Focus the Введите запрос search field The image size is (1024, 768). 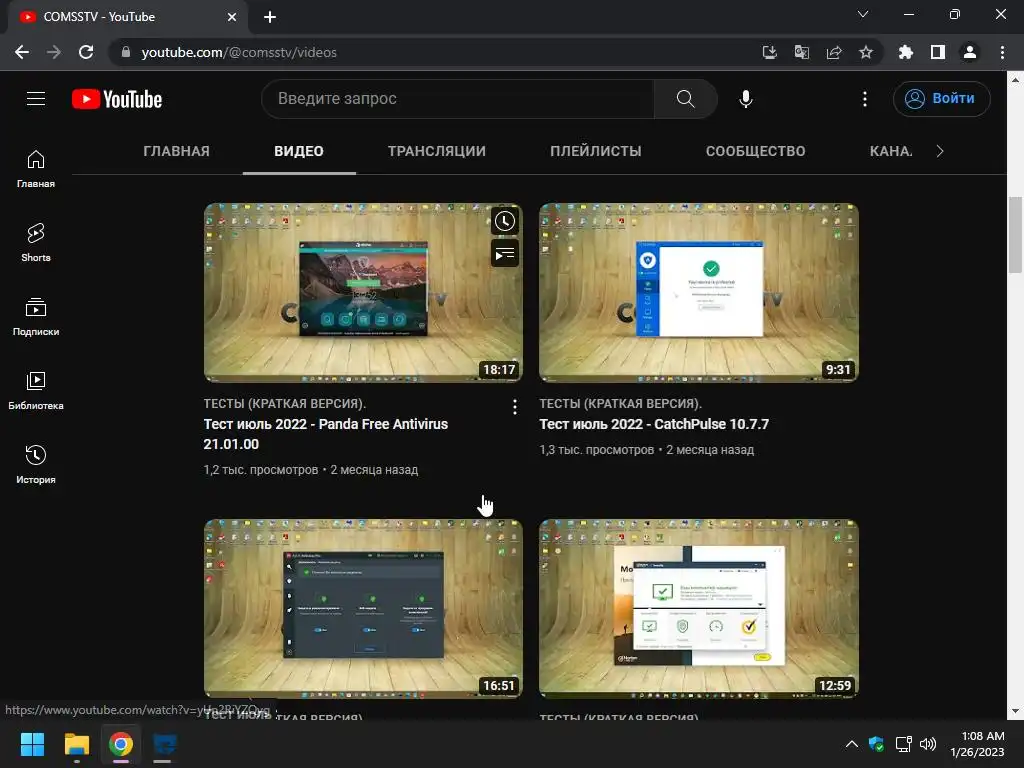(x=457, y=99)
